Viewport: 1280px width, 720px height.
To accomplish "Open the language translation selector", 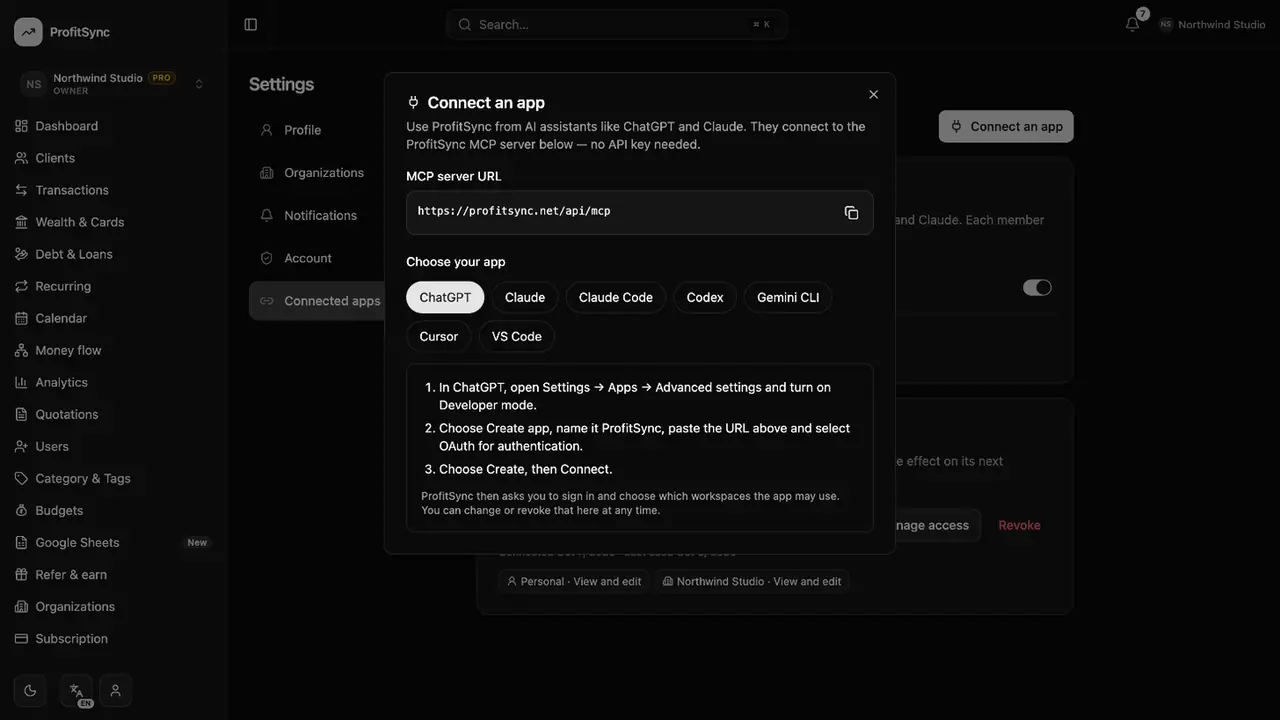I will click(x=77, y=690).
